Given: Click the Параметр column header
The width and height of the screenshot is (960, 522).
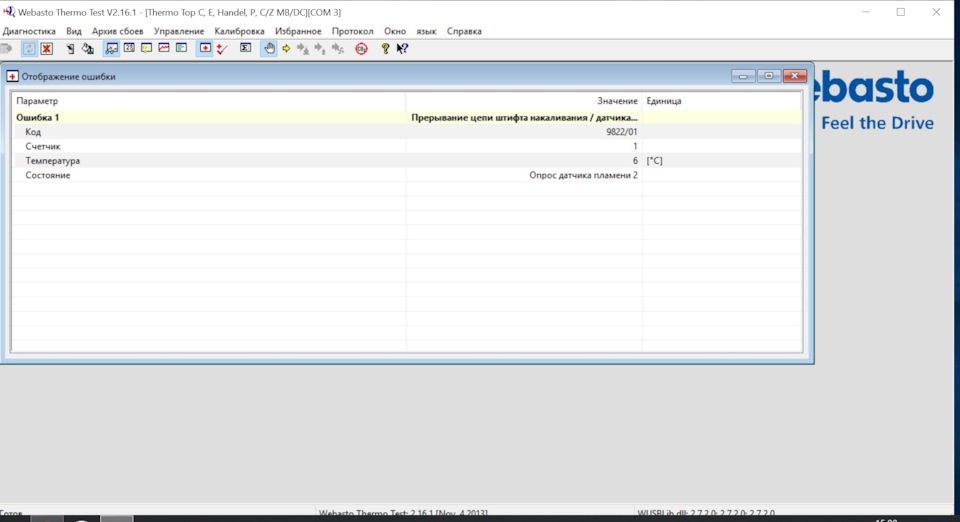Looking at the screenshot, I should click(x=208, y=101).
